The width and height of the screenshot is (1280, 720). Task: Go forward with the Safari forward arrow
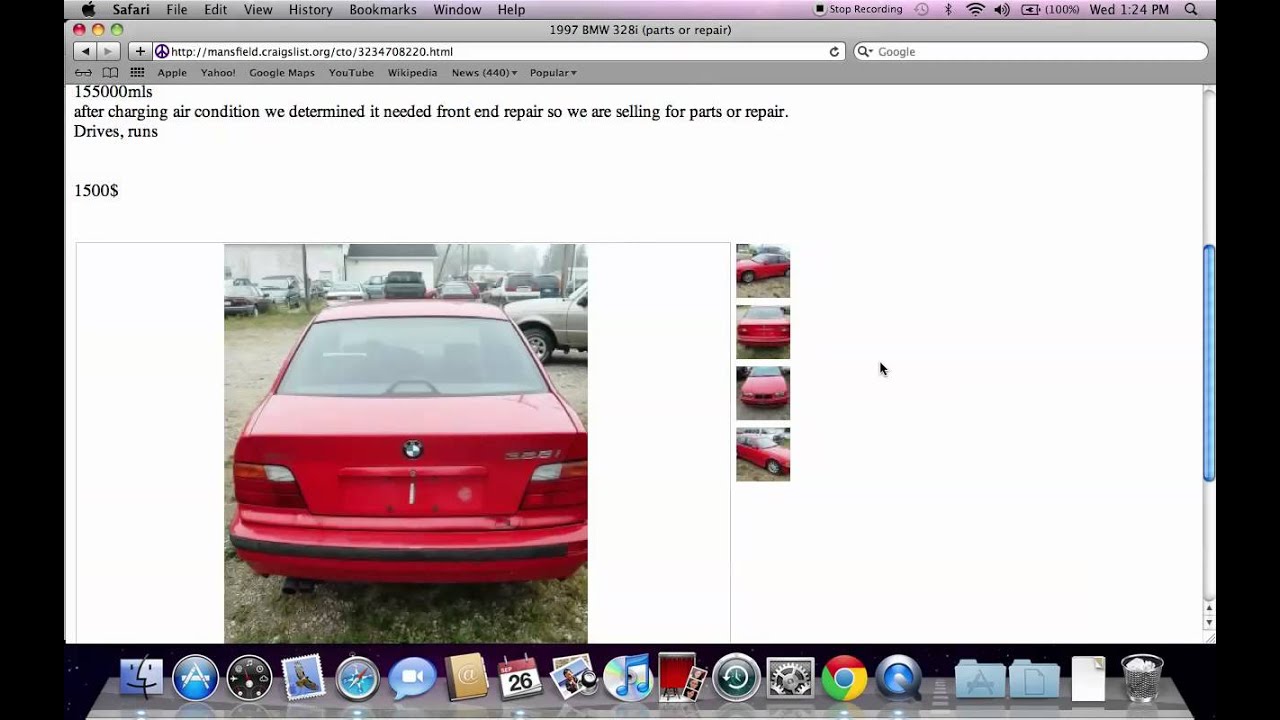(x=108, y=51)
